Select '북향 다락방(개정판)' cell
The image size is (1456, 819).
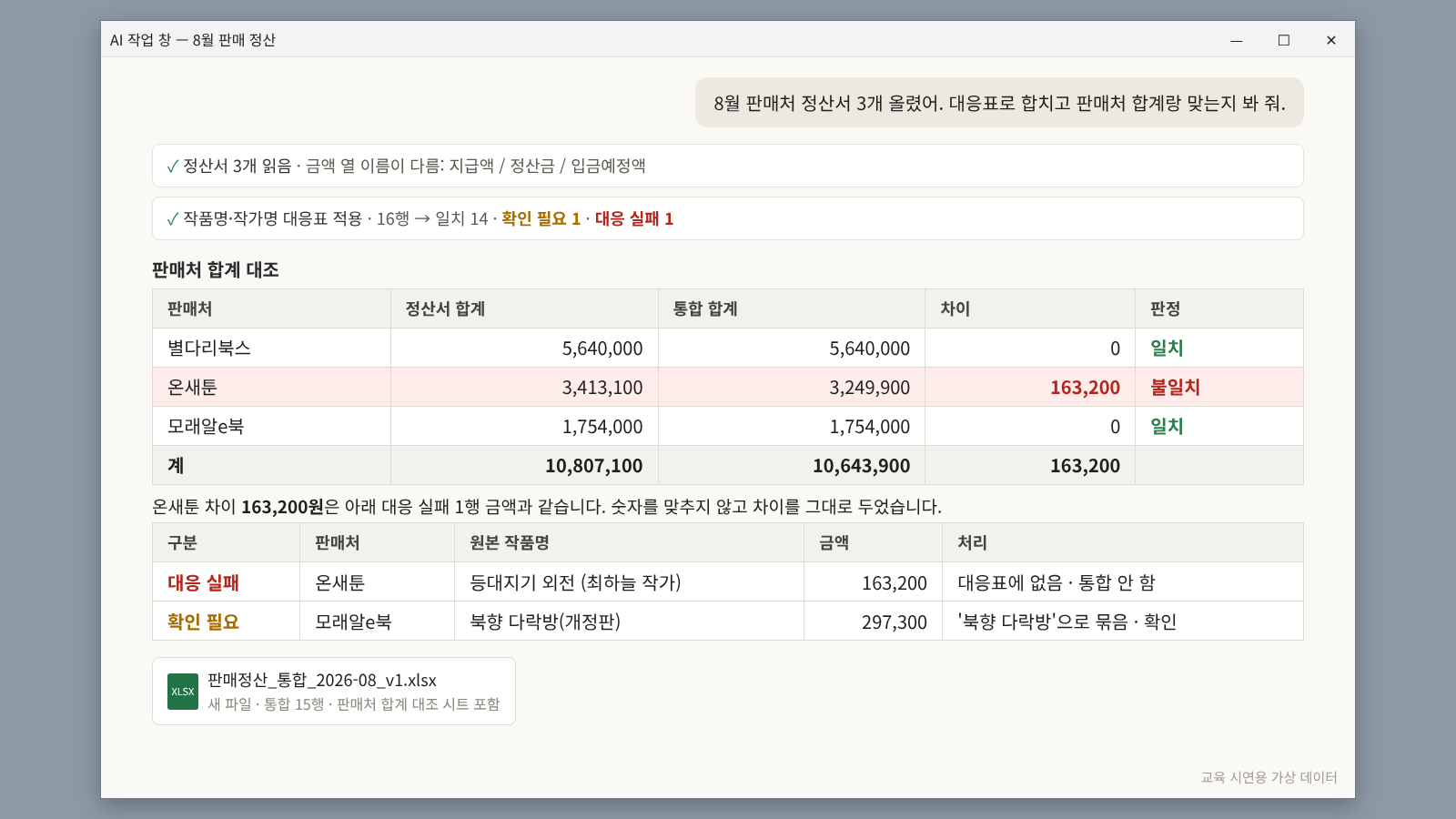point(630,622)
